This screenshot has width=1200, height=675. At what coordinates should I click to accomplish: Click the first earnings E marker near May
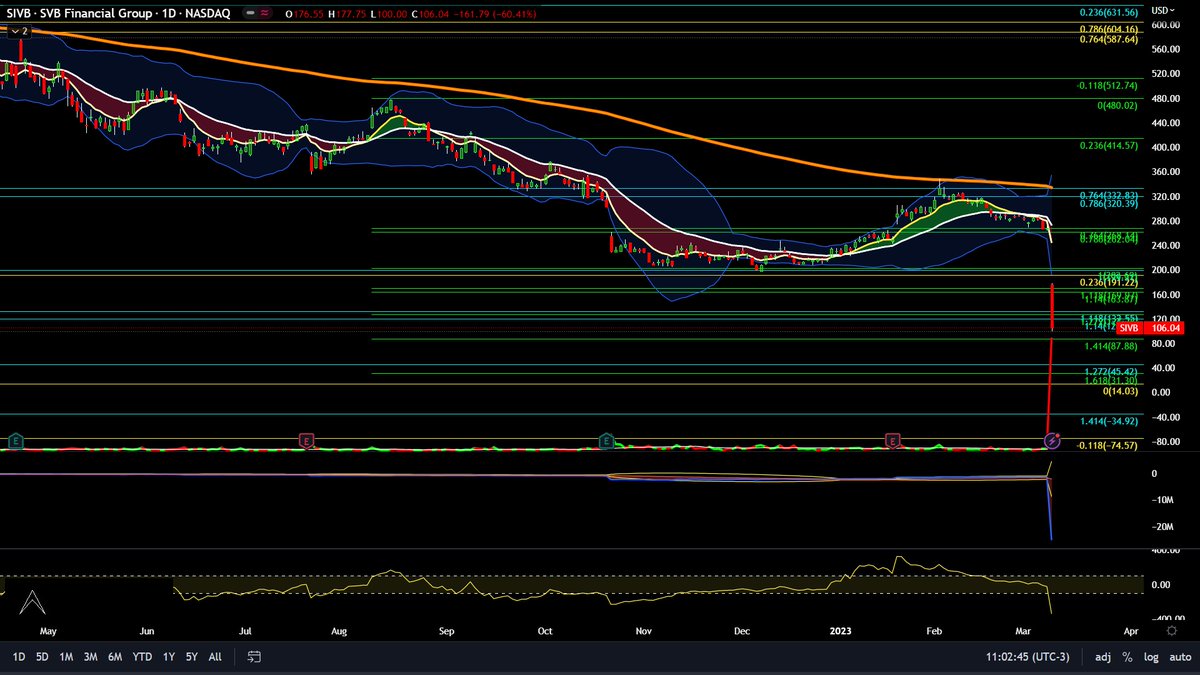click(x=15, y=440)
